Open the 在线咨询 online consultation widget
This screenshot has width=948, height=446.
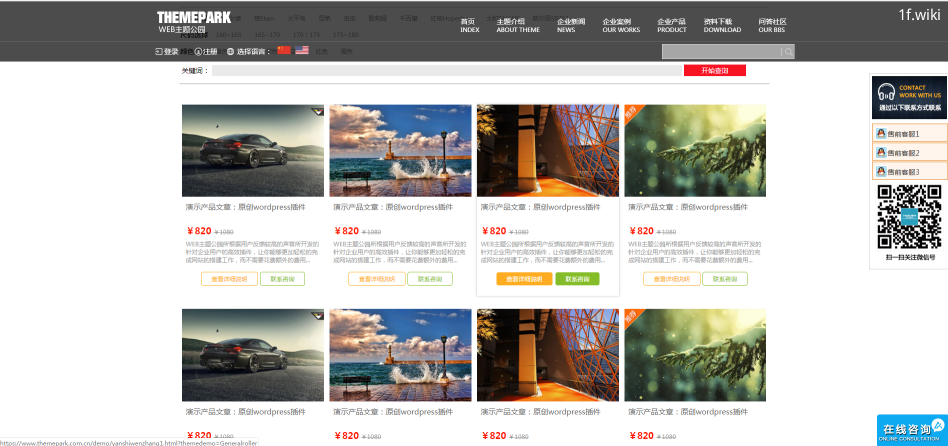(911, 429)
